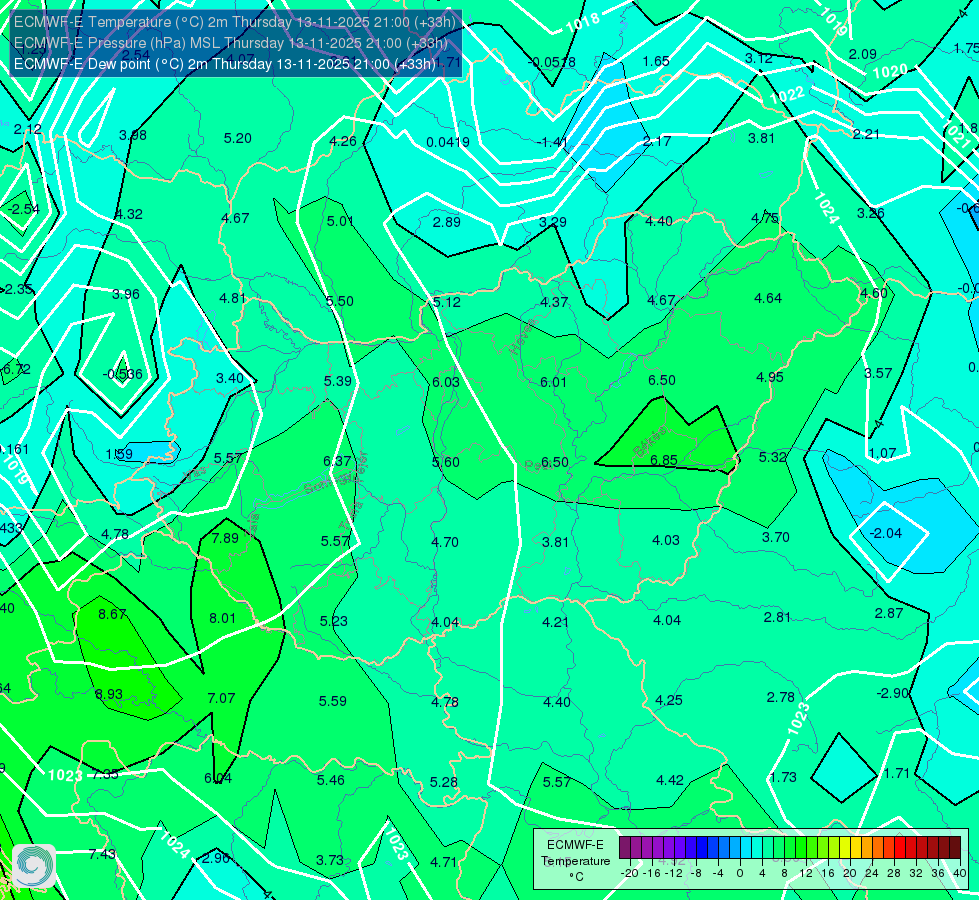Click the 5.46 dew point value
Viewport: 979px width, 900px height.
(x=331, y=780)
